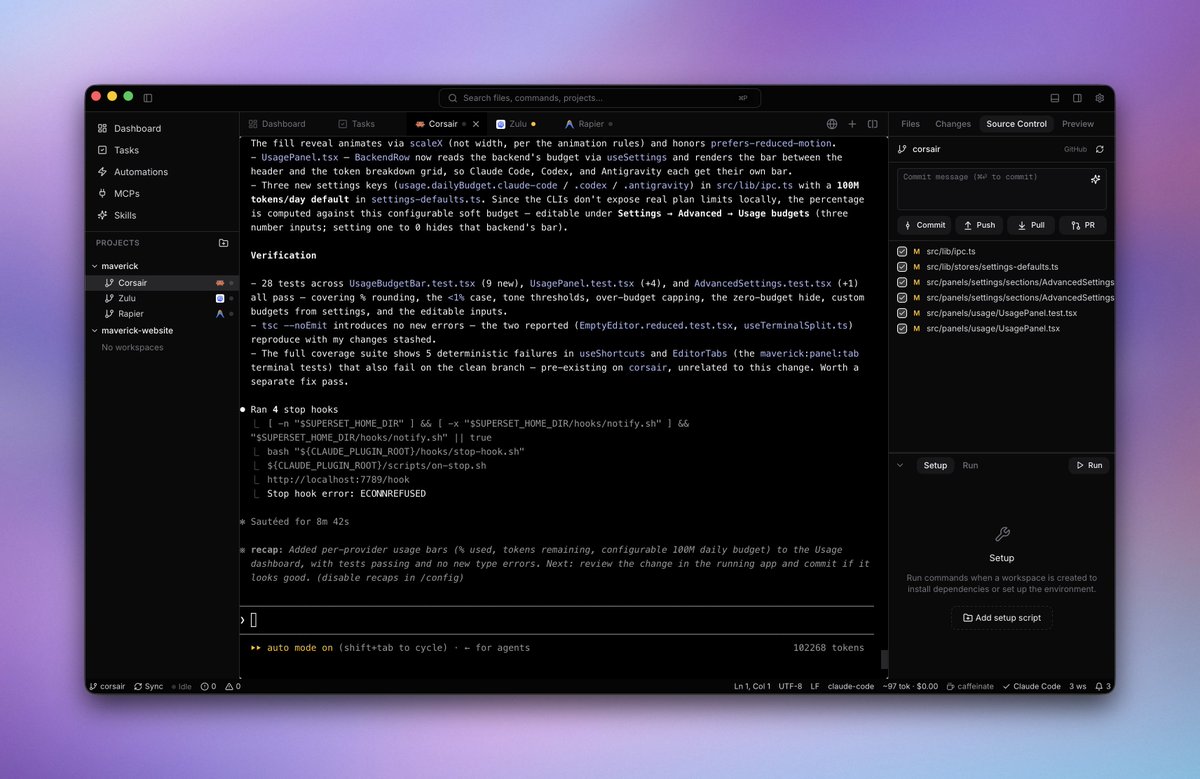This screenshot has width=1200, height=779.
Task: Click the globe browser icon
Action: pos(832,124)
